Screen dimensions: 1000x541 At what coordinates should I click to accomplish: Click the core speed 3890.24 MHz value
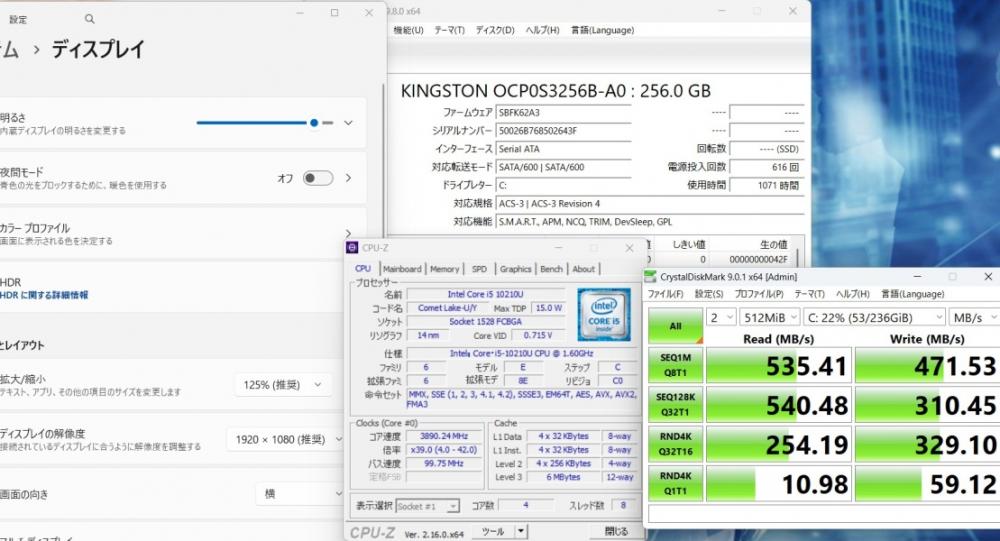click(444, 436)
